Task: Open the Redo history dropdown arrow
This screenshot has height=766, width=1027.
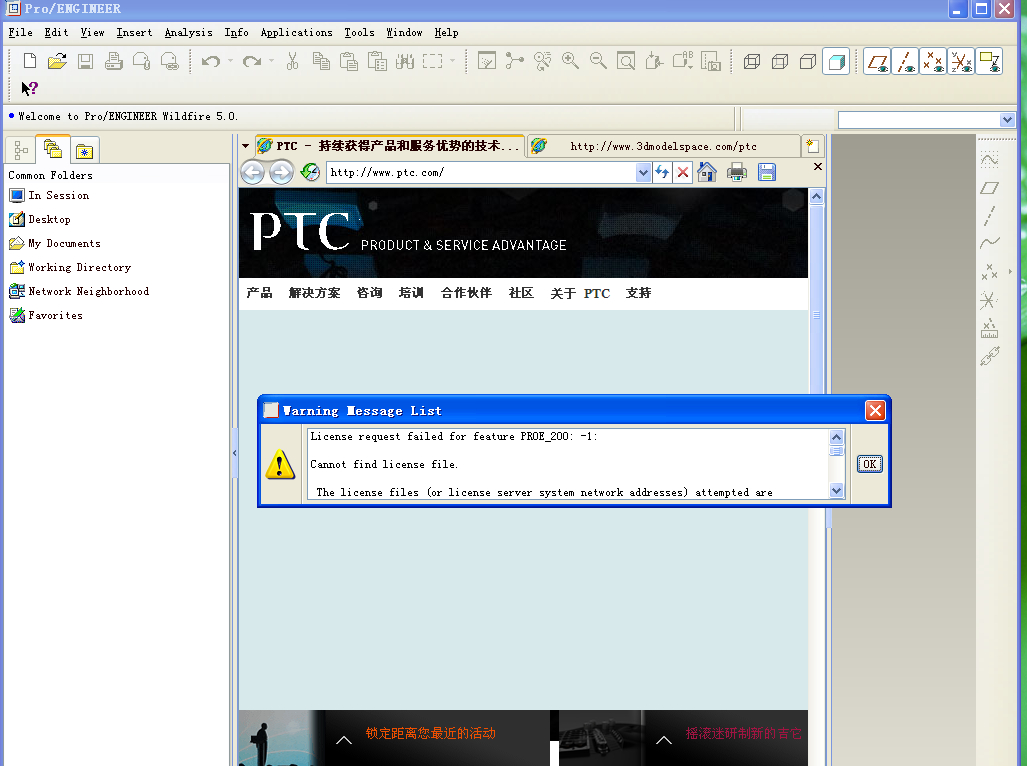Action: tap(271, 61)
